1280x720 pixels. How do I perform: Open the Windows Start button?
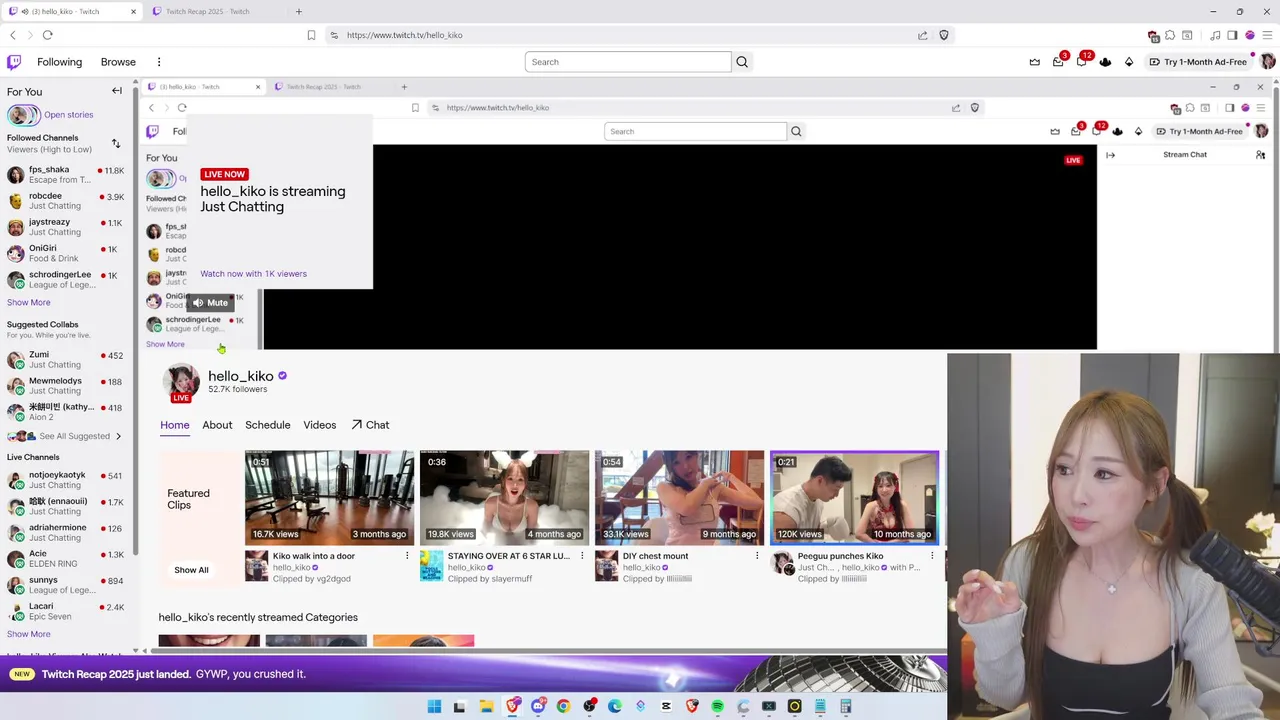434,706
